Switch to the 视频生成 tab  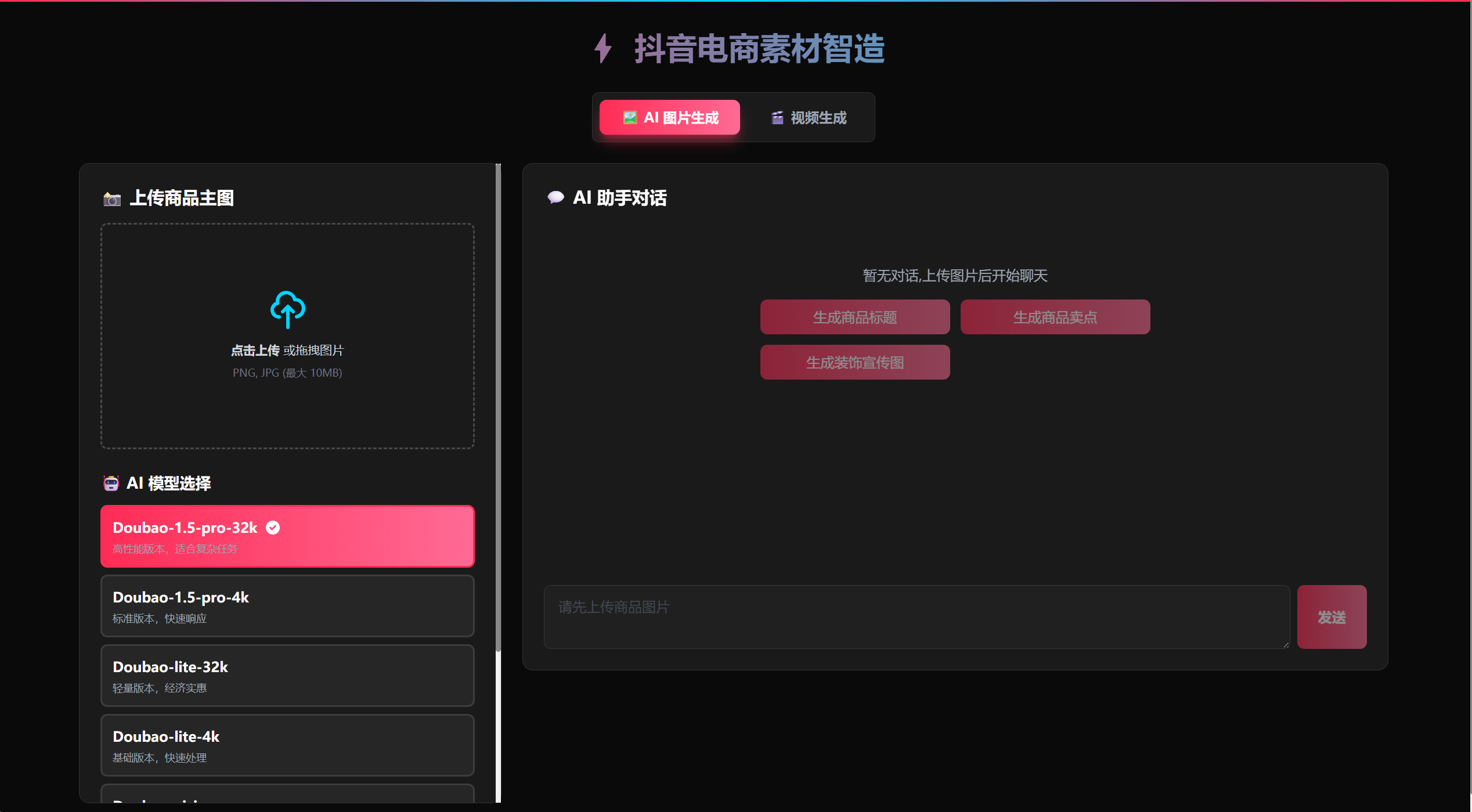pyautogui.click(x=809, y=118)
